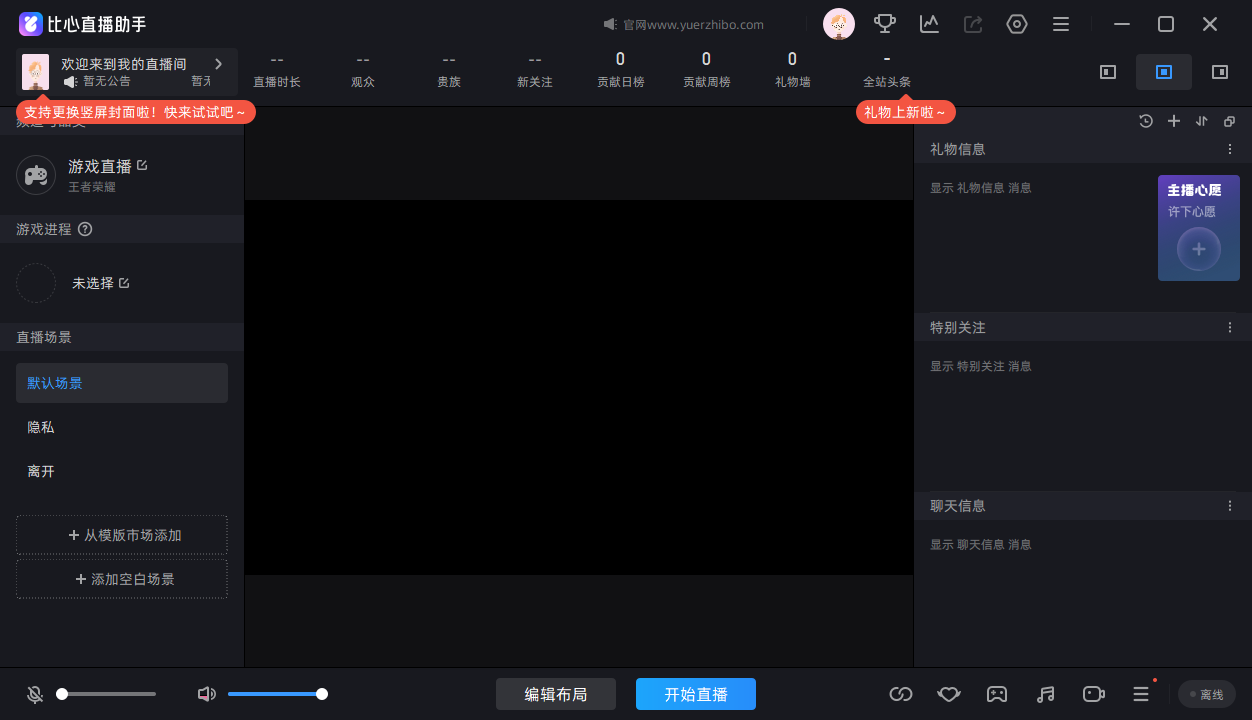Select 隐私 scene
Screen dimensions: 1252x720
122,427
